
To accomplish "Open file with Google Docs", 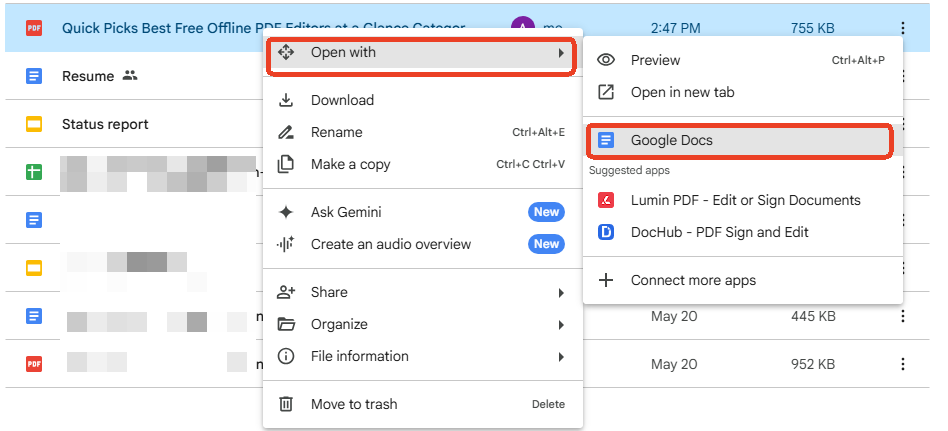I will (742, 140).
